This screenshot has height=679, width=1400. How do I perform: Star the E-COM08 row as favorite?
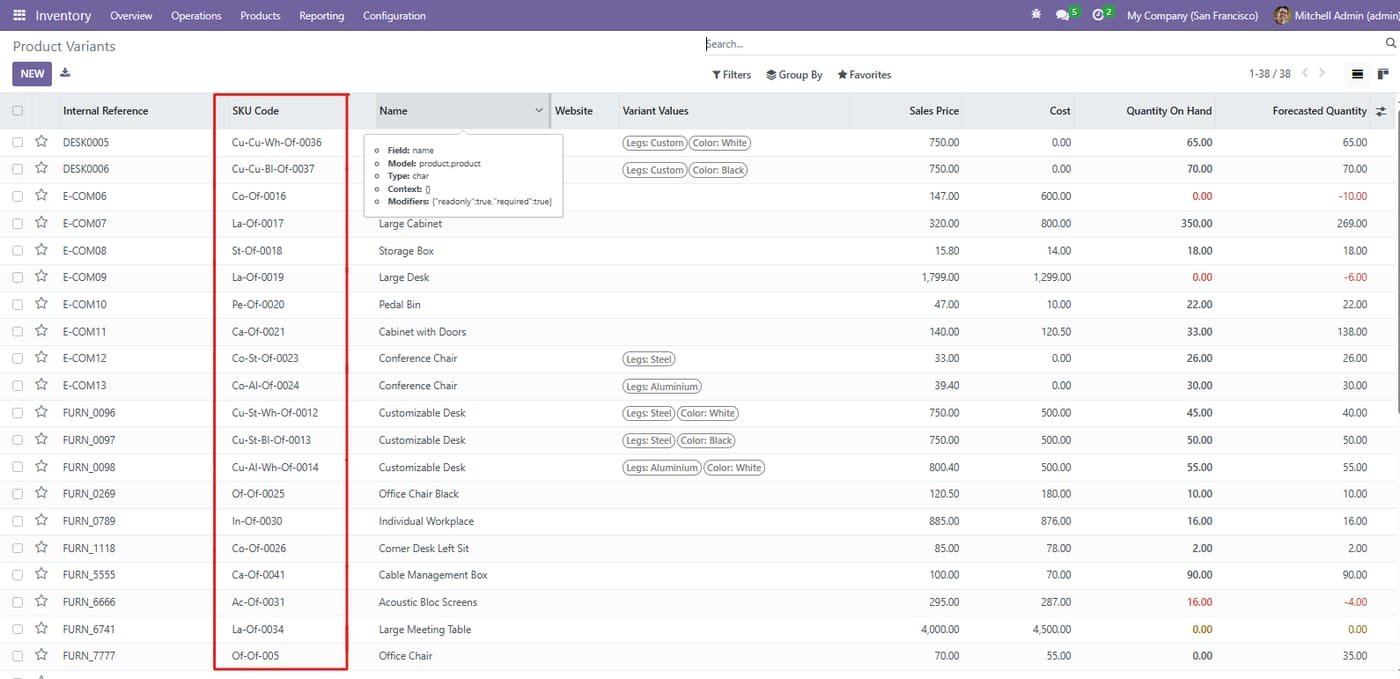(x=41, y=249)
